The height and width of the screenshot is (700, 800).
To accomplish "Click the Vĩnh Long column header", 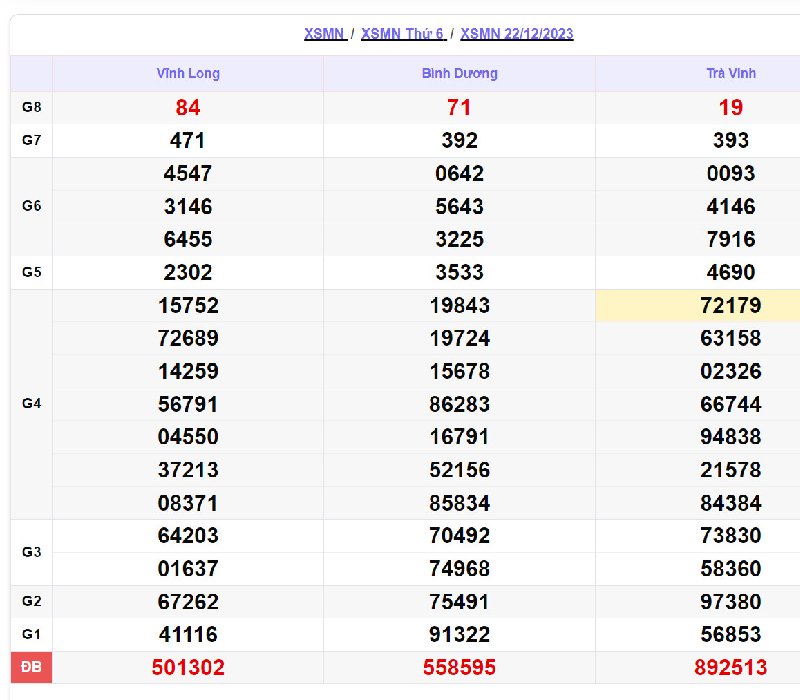I will tap(188, 74).
